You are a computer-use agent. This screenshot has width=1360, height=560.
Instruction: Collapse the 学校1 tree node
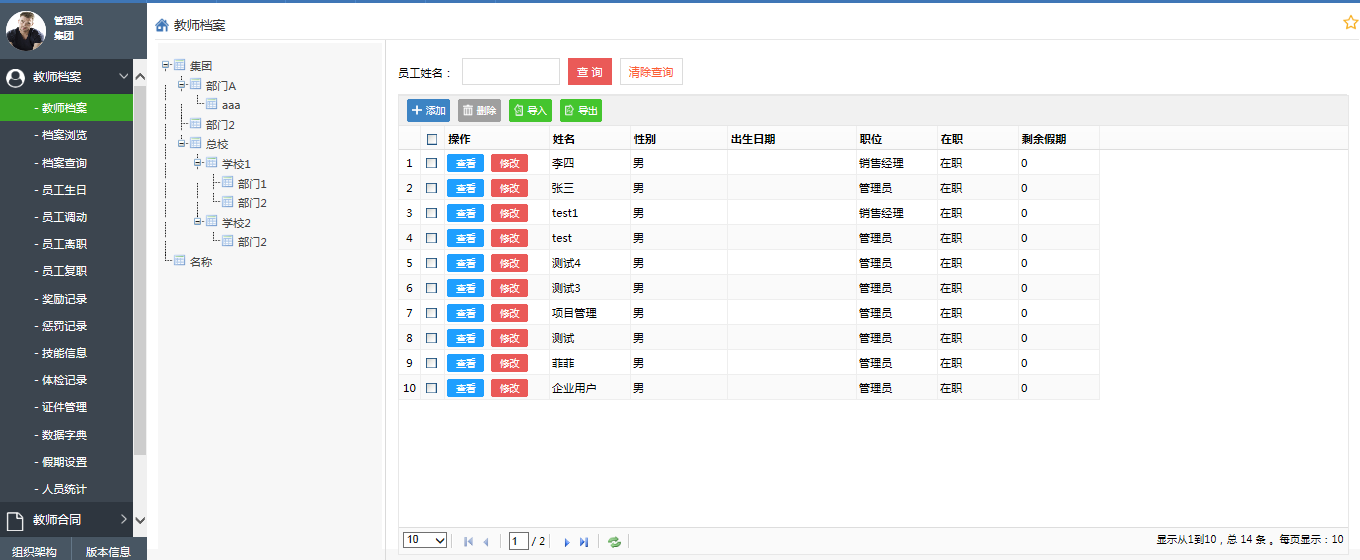198,163
